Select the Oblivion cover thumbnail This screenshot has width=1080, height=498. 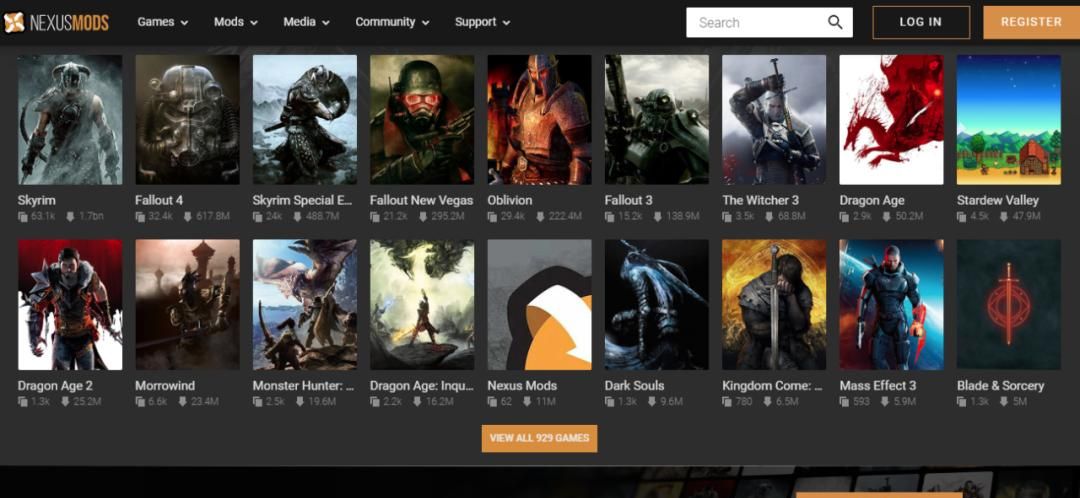coord(539,120)
